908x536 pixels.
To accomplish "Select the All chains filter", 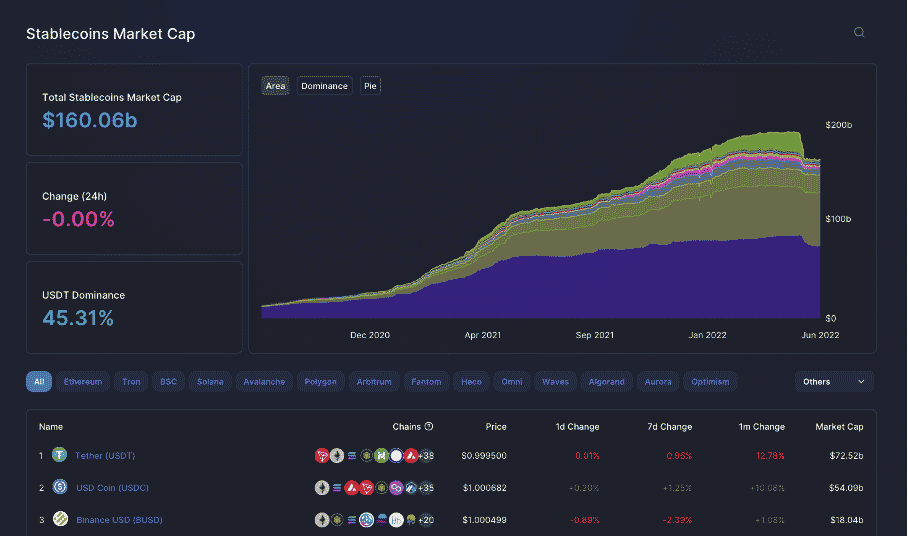I will point(39,381).
